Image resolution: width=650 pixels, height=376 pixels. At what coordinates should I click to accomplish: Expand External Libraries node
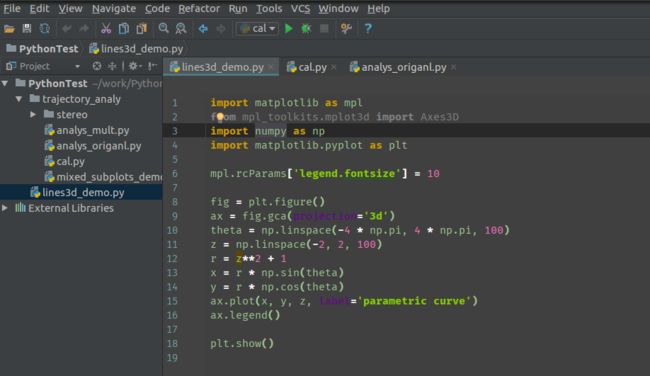click(x=5, y=208)
